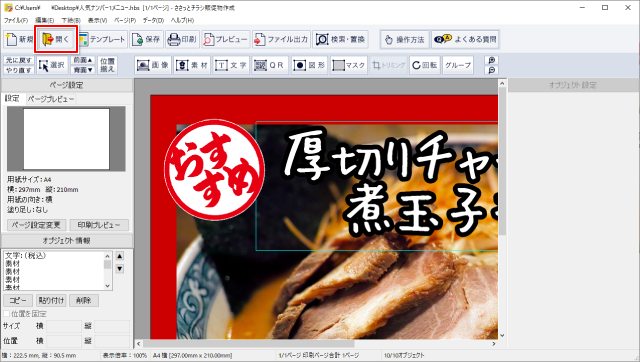Screen dimensions: 640x362
Task: Move object list item up with ▲
Action: pyautogui.click(x=120, y=256)
